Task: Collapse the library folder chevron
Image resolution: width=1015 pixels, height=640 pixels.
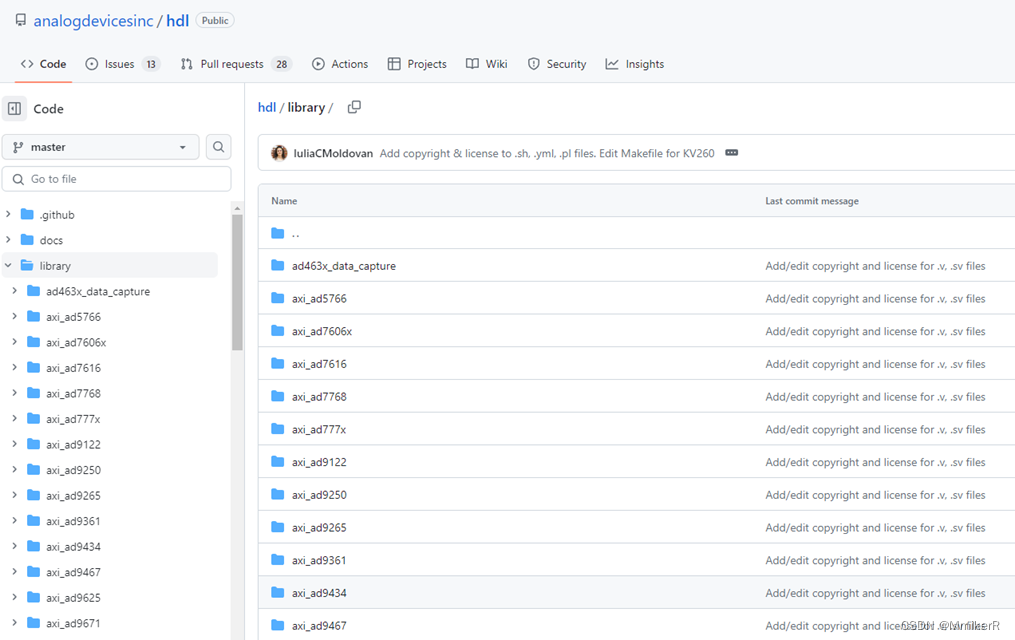Action: point(8,265)
